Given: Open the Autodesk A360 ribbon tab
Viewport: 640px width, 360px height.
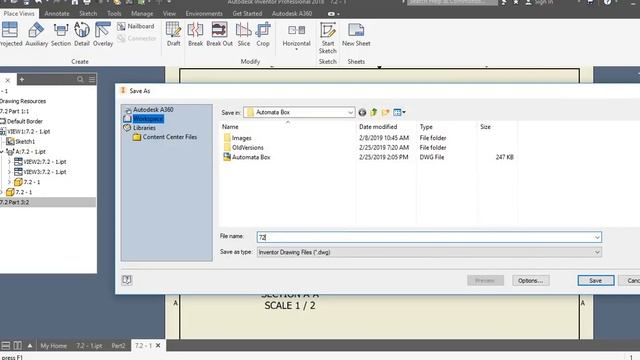Looking at the screenshot, I should (292, 13).
